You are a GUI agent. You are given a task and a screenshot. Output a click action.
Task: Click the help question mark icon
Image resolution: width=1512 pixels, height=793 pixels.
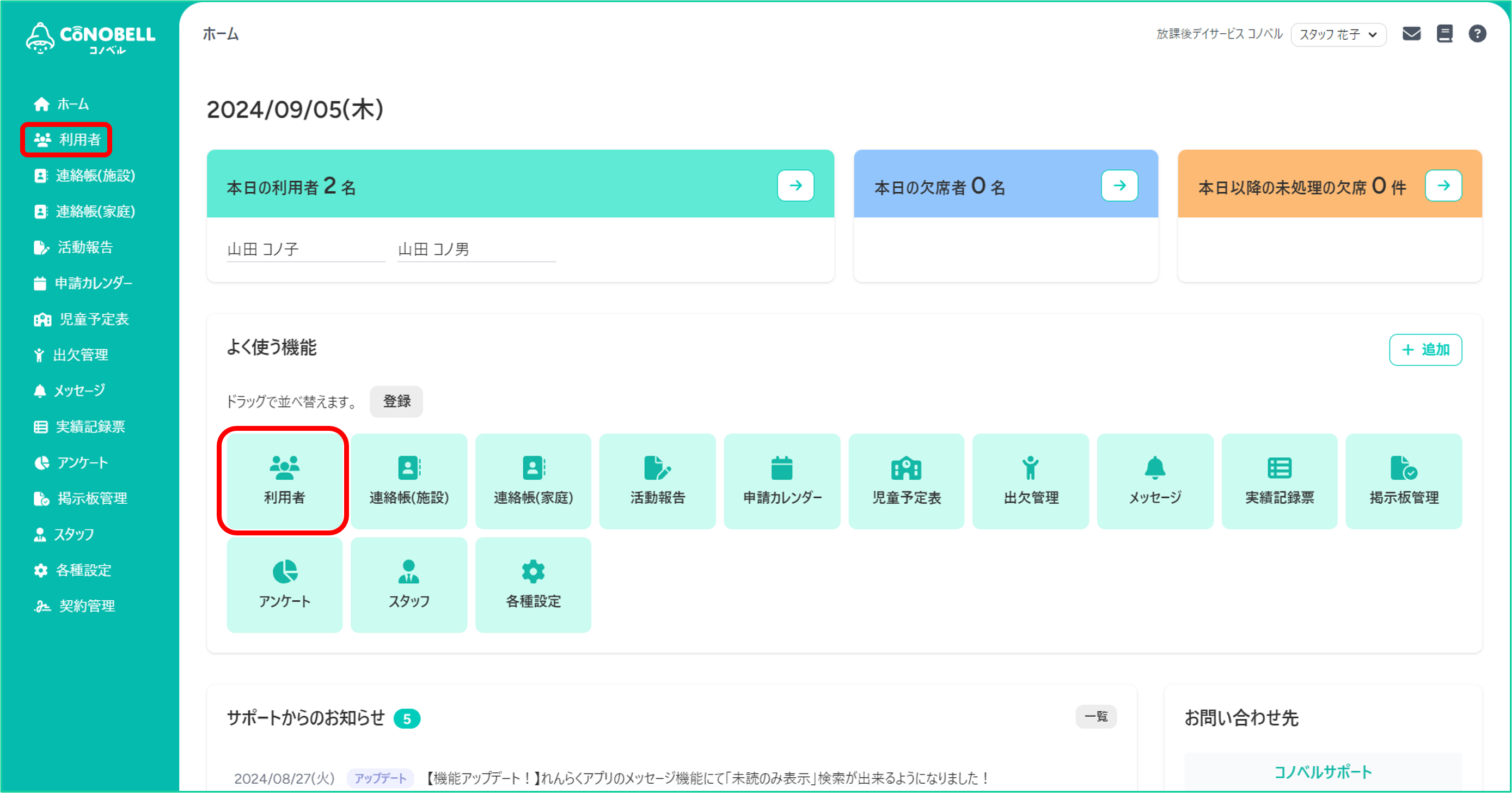point(1477,34)
